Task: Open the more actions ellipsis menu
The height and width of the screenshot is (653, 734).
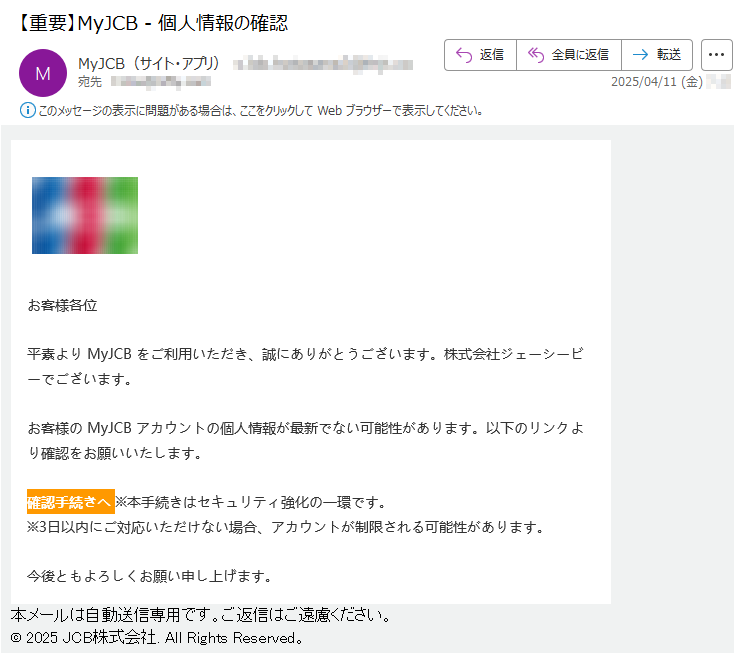Action: tap(716, 55)
